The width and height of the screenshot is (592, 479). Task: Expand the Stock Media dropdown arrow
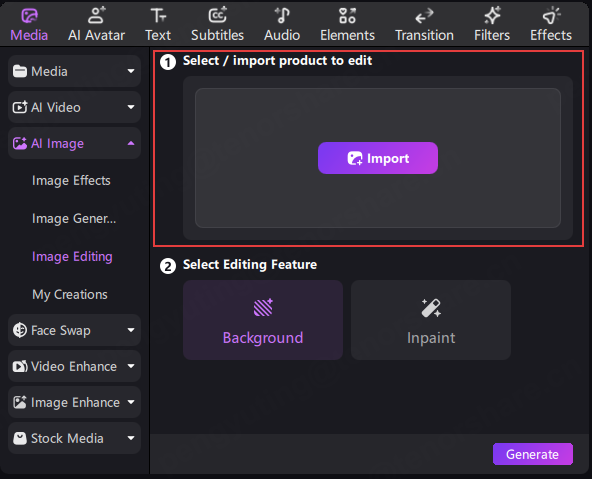(x=131, y=438)
